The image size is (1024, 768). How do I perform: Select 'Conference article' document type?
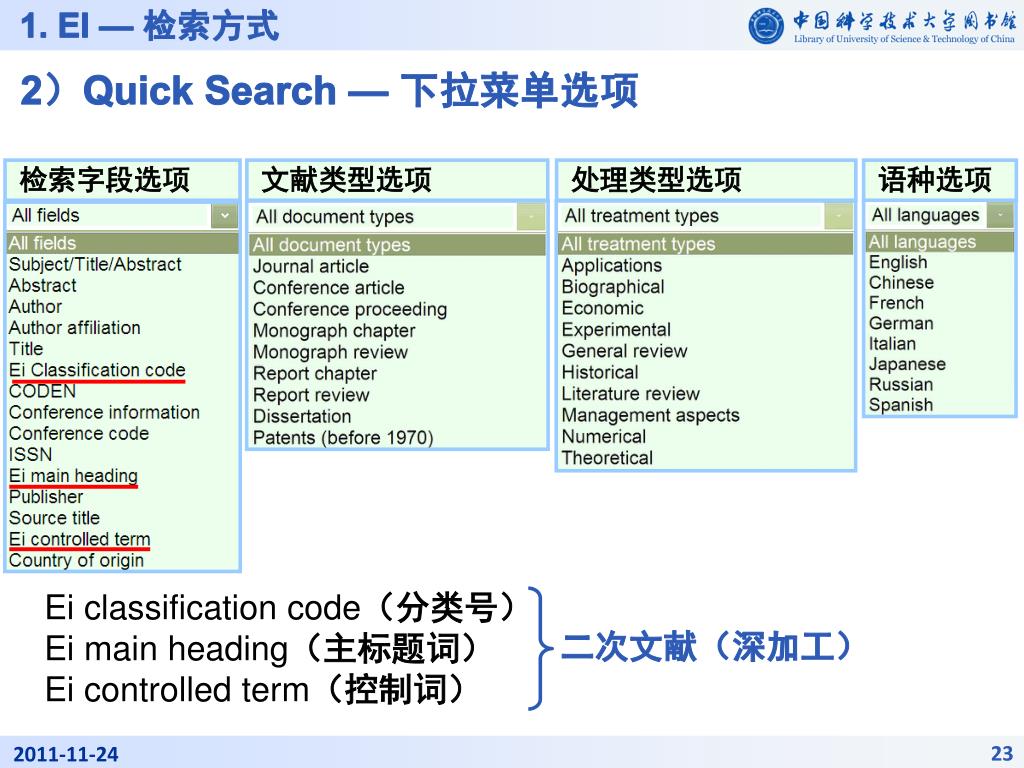[x=328, y=288]
